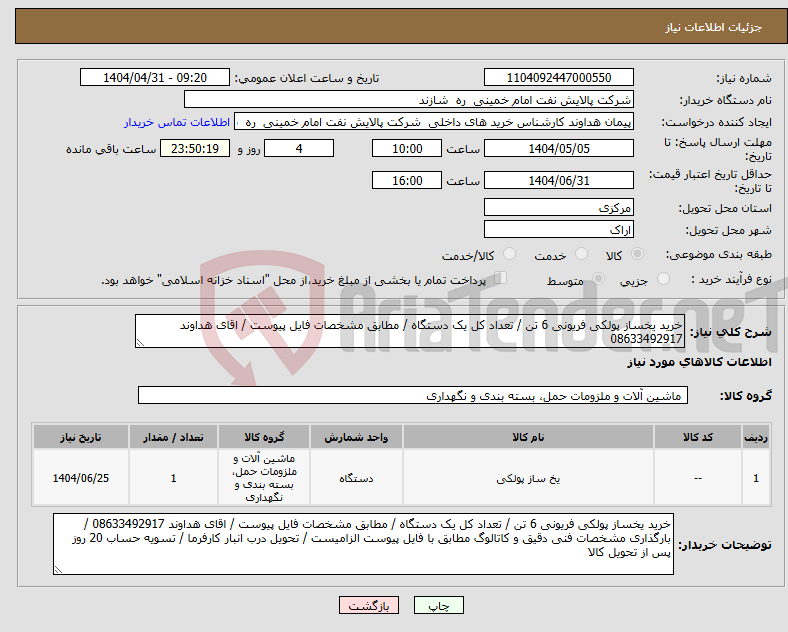Viewport: 788px width, 632px height.
Task: Click the general need description text area
Action: tap(410, 332)
